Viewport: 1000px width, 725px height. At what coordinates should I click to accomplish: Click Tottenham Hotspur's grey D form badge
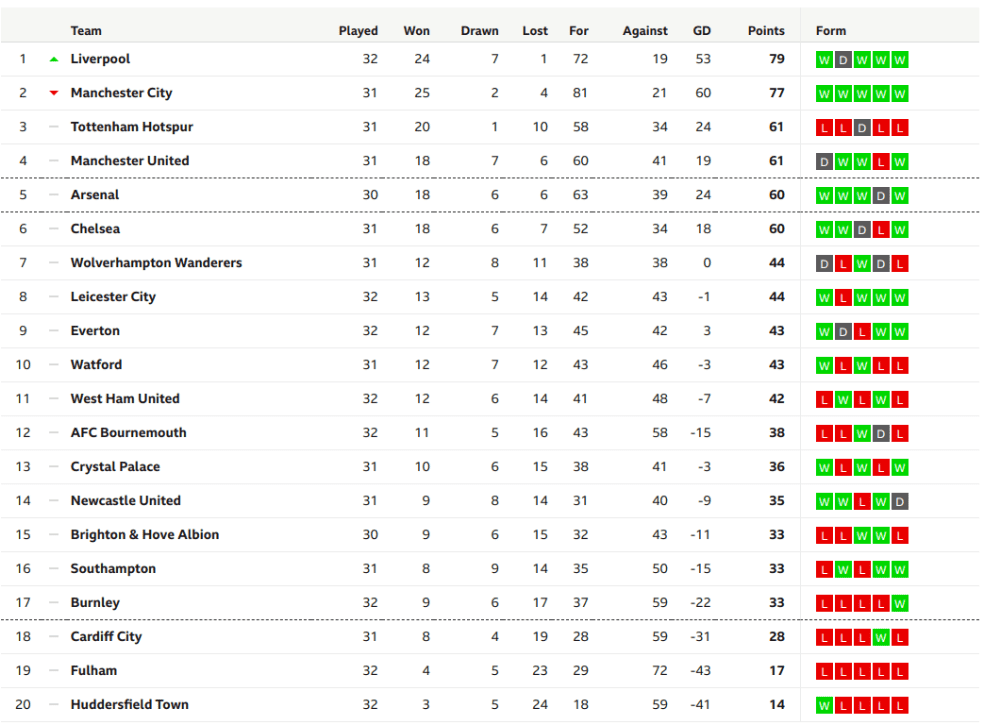[862, 128]
